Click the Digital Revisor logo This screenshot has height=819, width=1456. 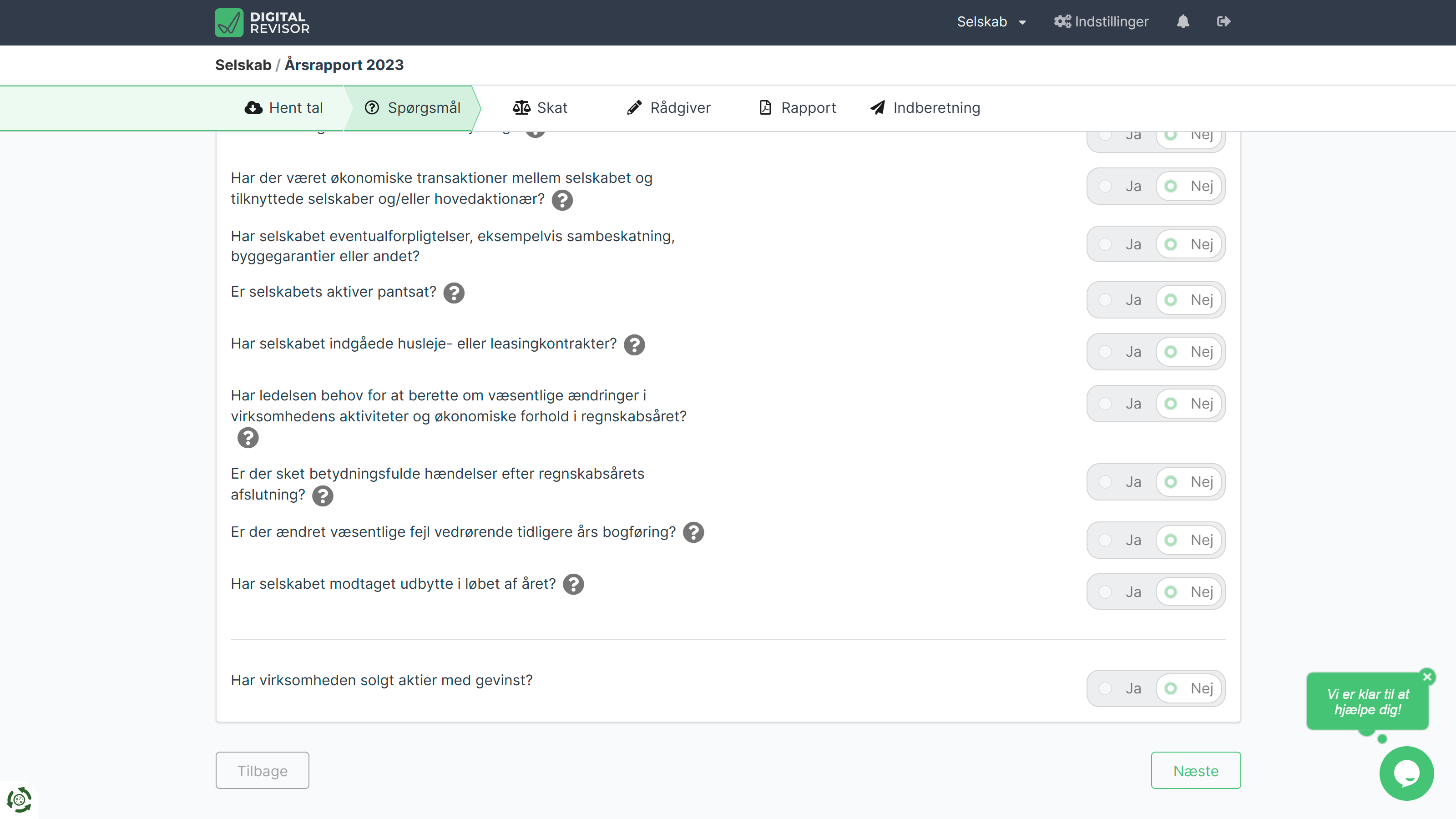tap(262, 23)
